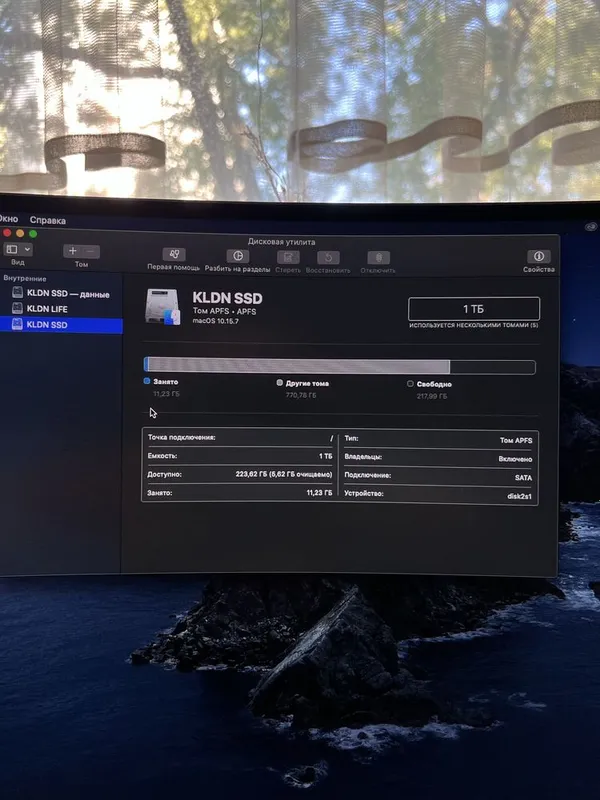Screen dimensions: 600x800
Task: Expand the Вид dropdown chevron
Action: coord(27,249)
